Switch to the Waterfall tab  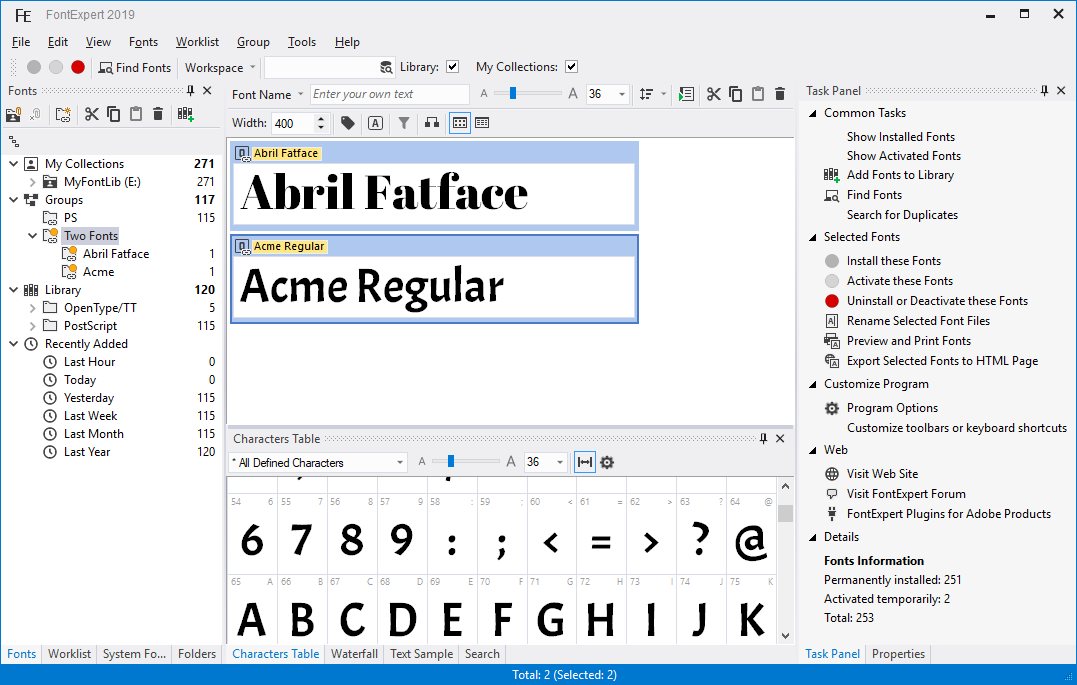pyautogui.click(x=354, y=654)
